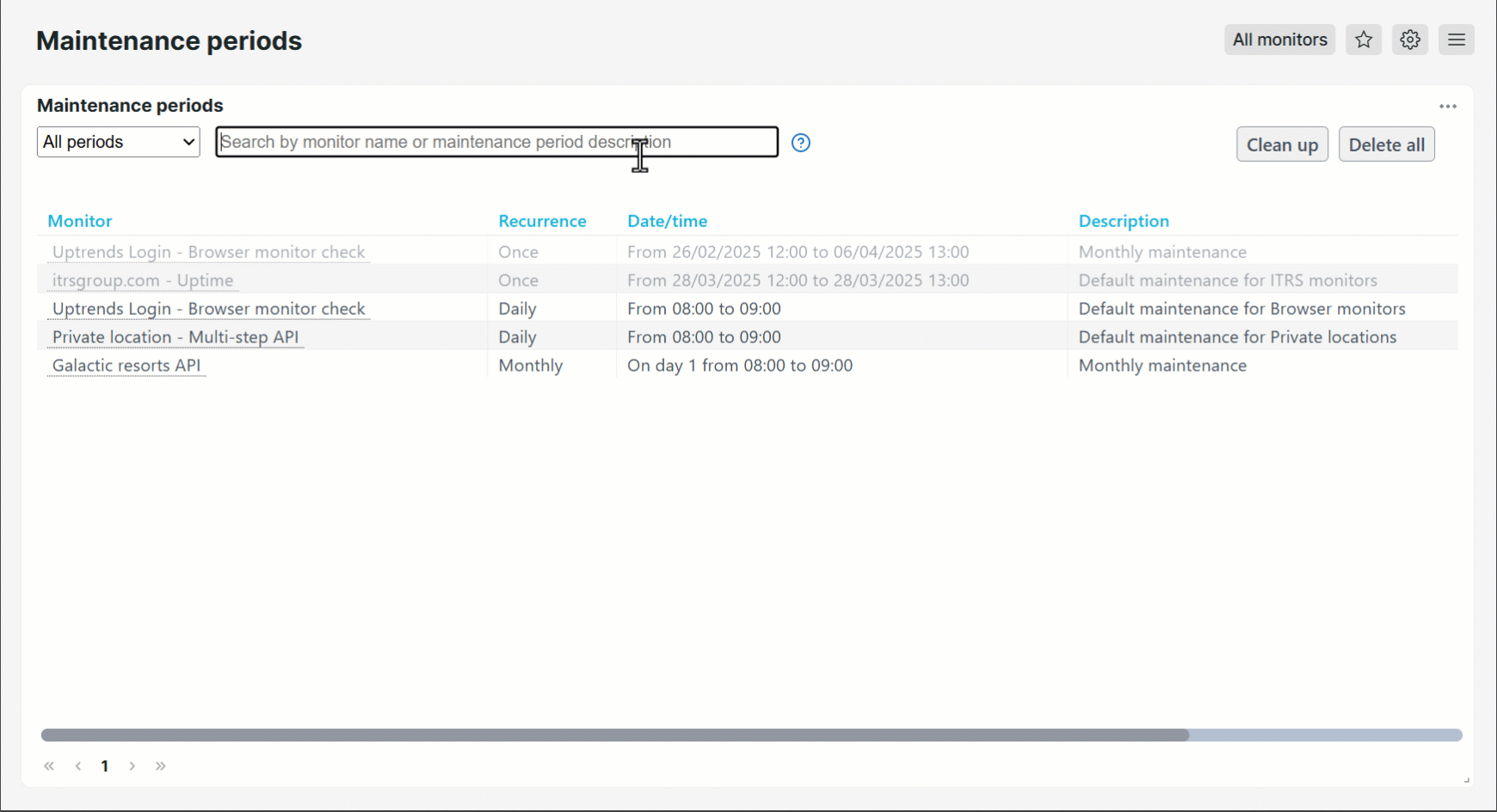Open the tile three-dot options menu

click(1447, 107)
